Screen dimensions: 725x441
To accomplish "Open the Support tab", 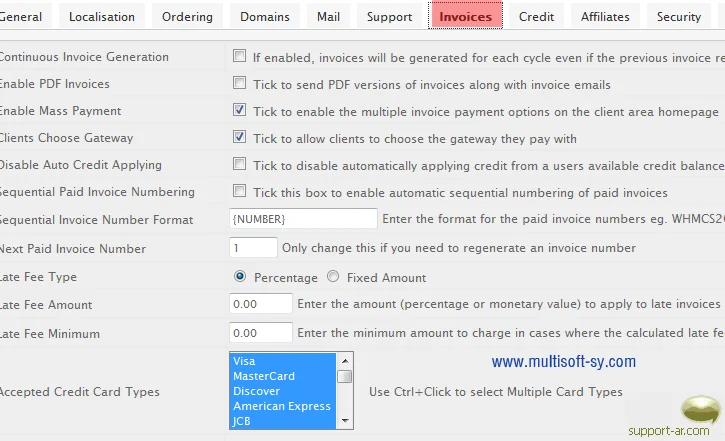I will pyautogui.click(x=389, y=16).
